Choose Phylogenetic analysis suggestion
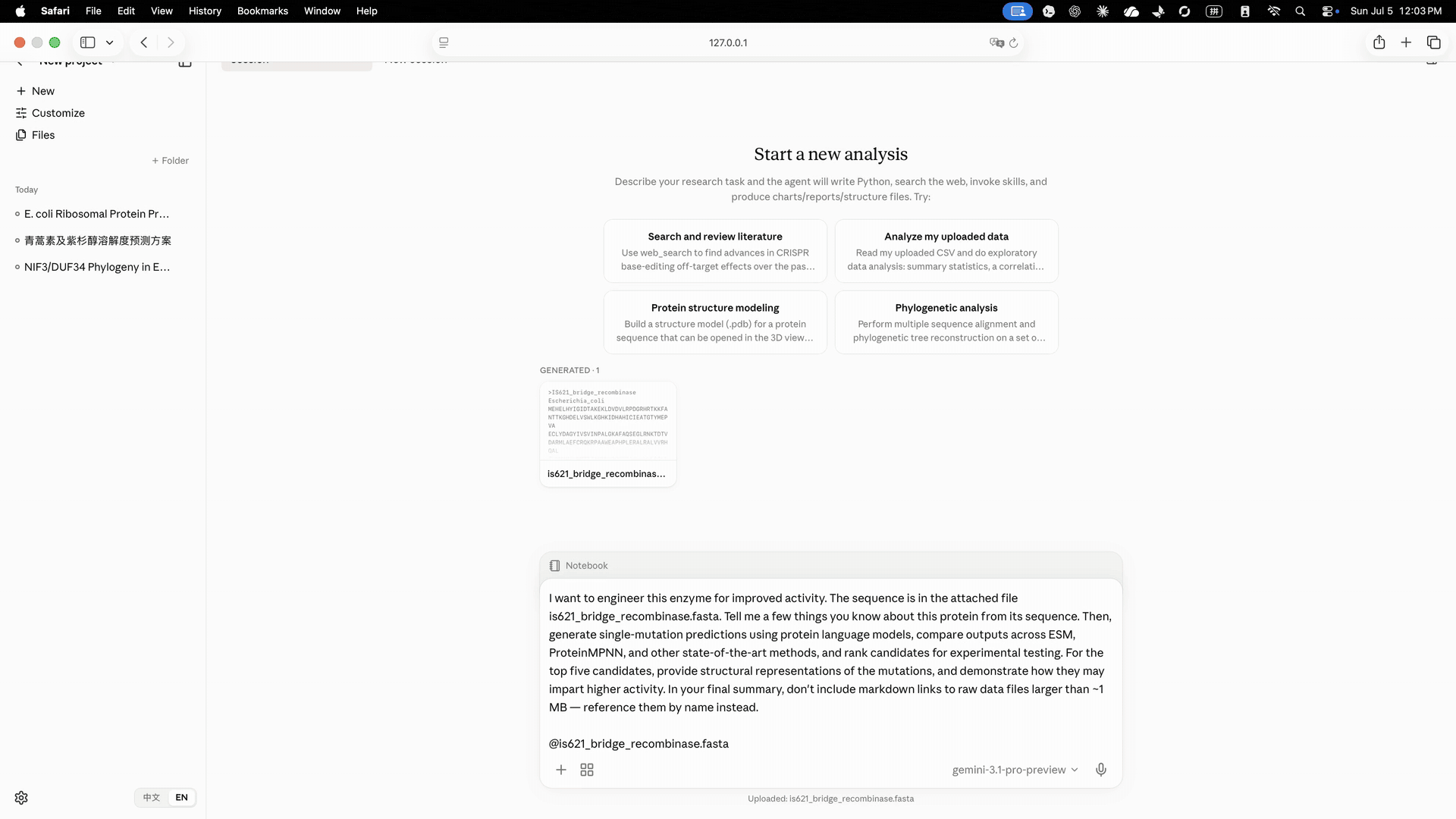The width and height of the screenshot is (1456, 819). [x=946, y=322]
